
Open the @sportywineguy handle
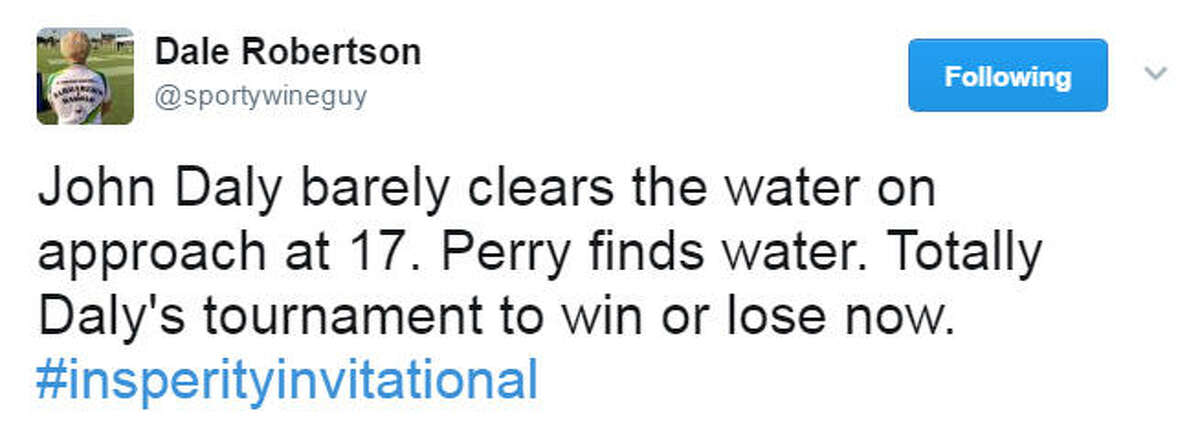tap(262, 97)
